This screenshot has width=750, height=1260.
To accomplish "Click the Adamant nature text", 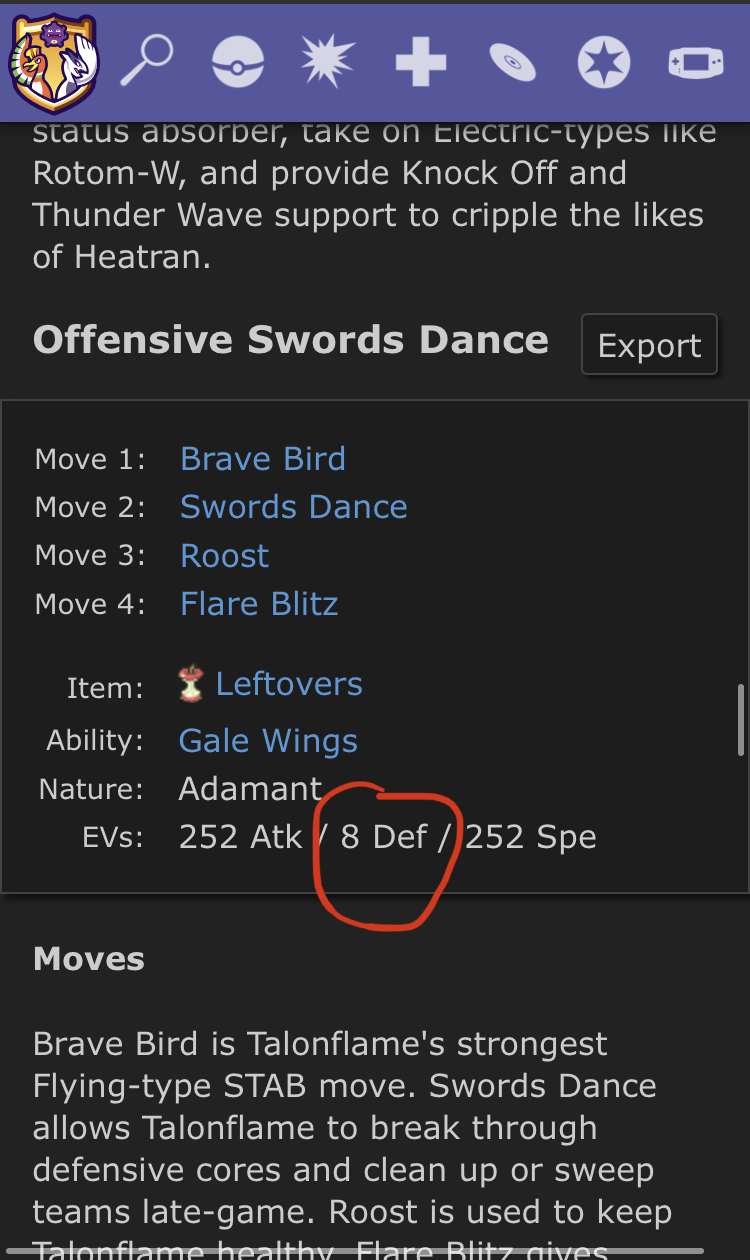I will [251, 789].
